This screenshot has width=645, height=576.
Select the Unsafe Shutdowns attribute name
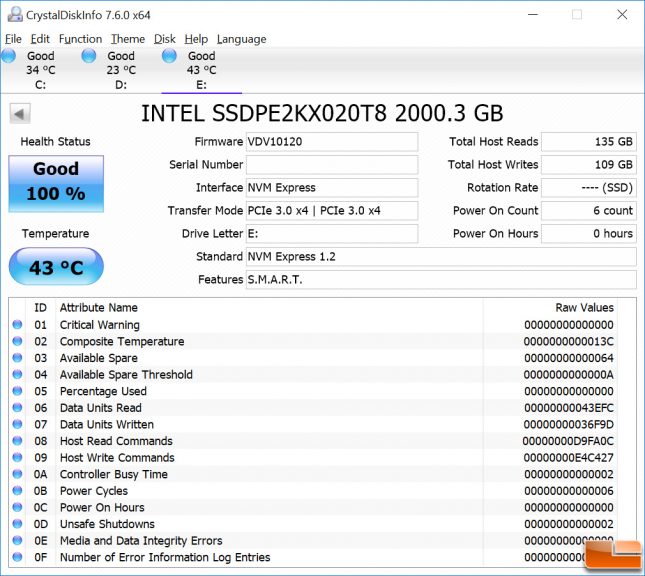click(x=107, y=524)
